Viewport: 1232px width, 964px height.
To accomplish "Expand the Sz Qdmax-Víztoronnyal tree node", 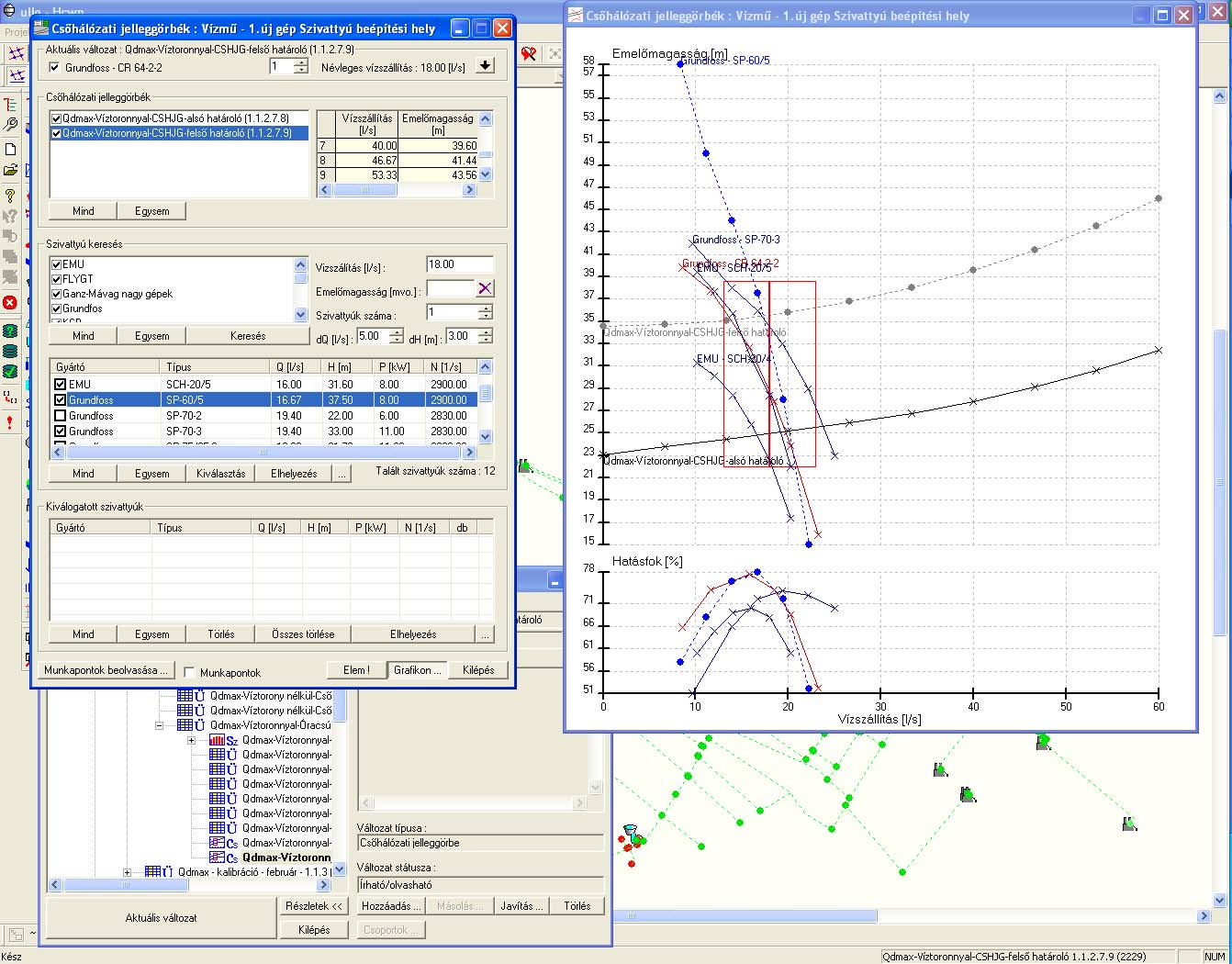I will tap(191, 740).
